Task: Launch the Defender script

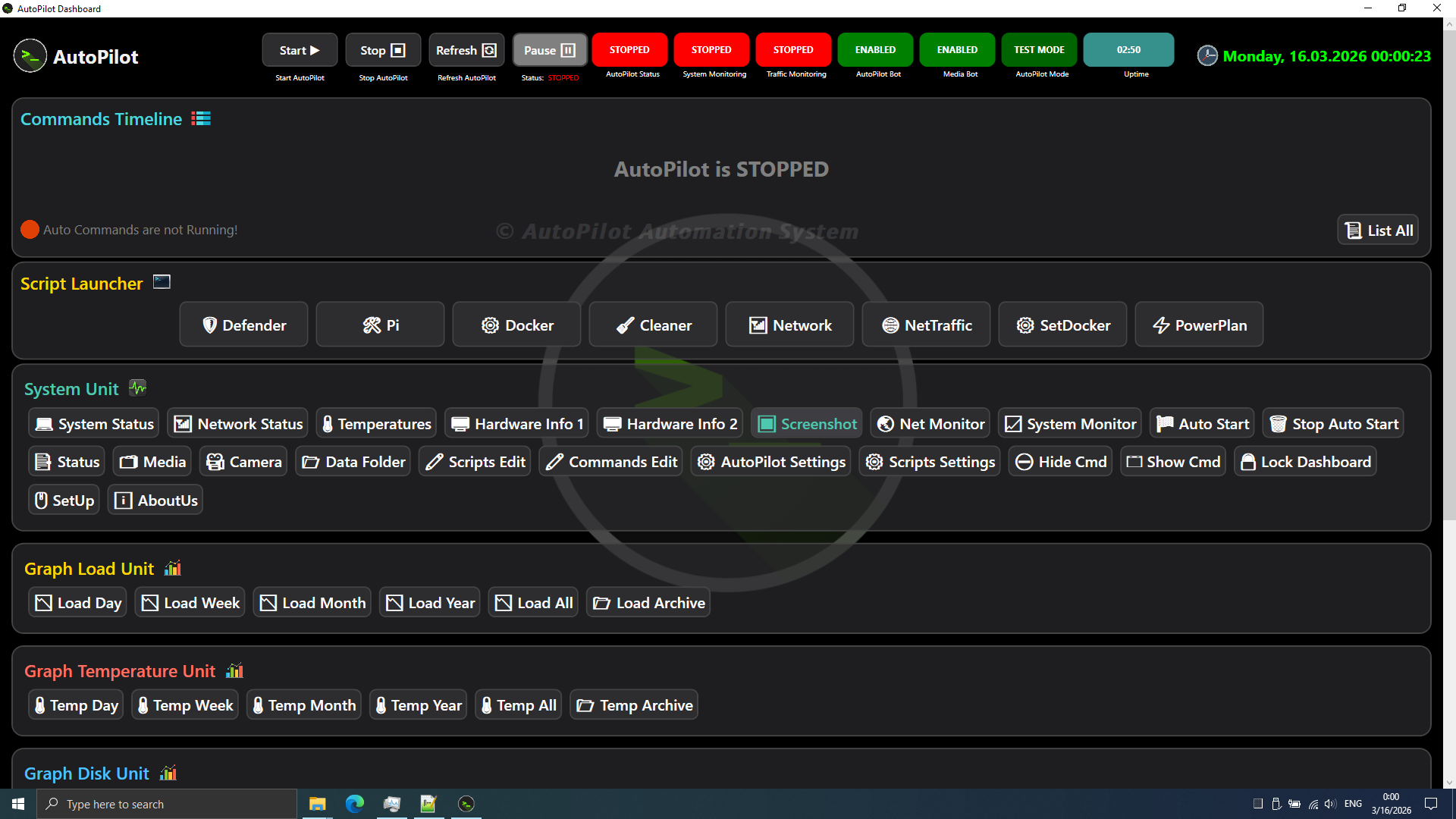Action: tap(243, 325)
